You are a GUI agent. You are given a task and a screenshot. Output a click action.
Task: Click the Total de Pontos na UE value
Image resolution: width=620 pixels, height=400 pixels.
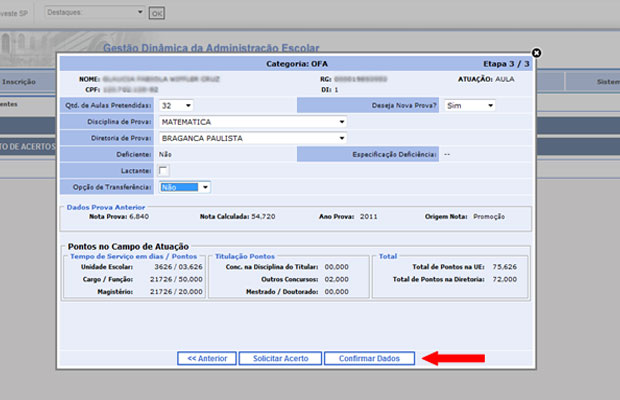click(503, 267)
